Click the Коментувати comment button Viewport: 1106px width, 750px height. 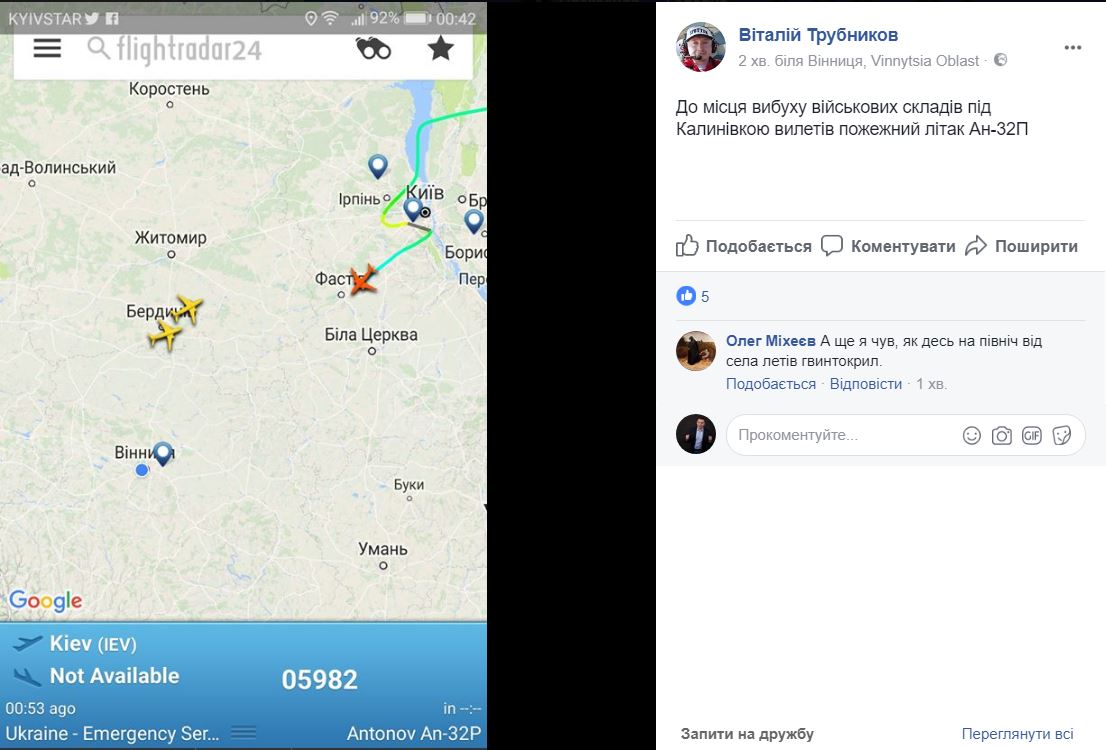click(x=888, y=246)
